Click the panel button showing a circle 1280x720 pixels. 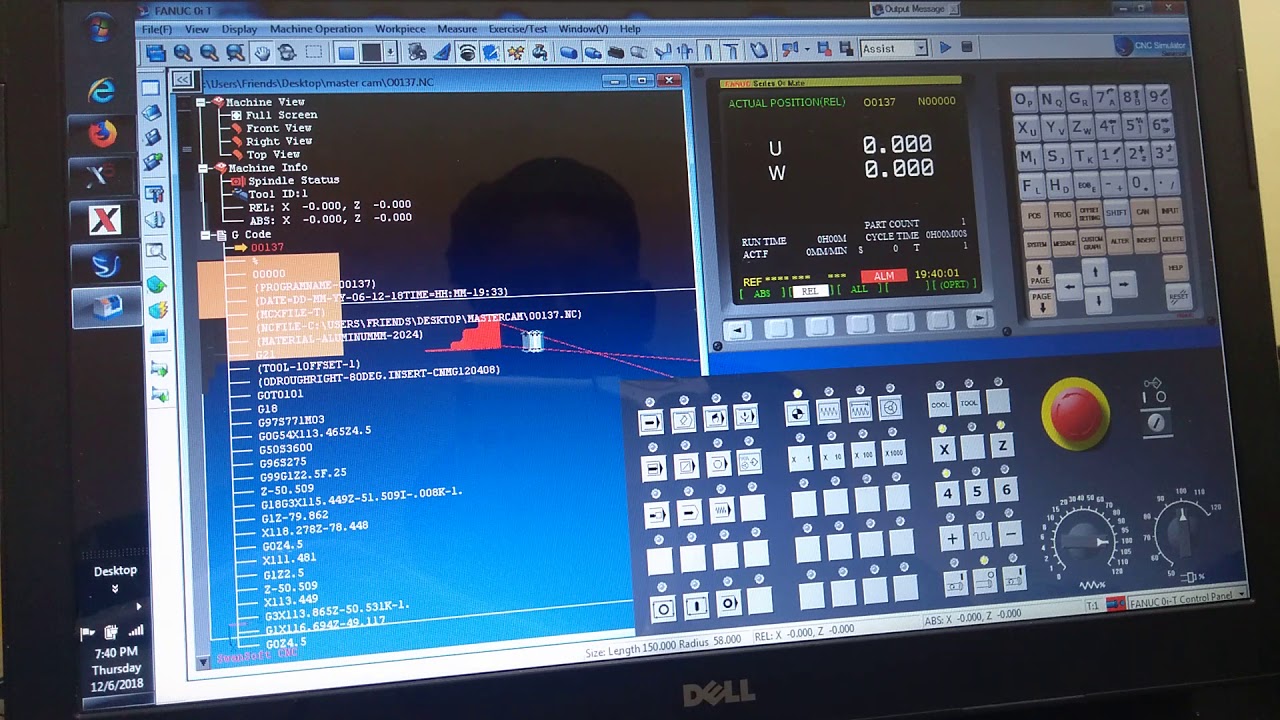663,609
